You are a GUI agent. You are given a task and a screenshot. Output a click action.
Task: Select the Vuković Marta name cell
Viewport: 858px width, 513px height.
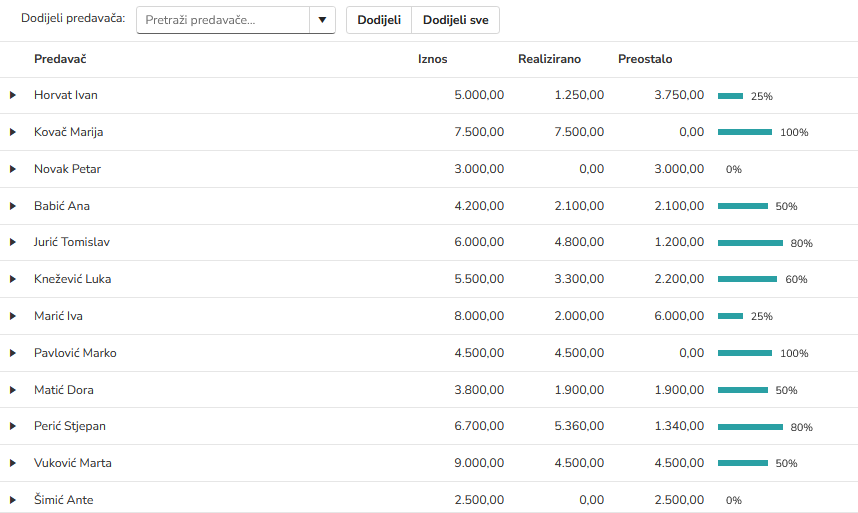point(73,463)
